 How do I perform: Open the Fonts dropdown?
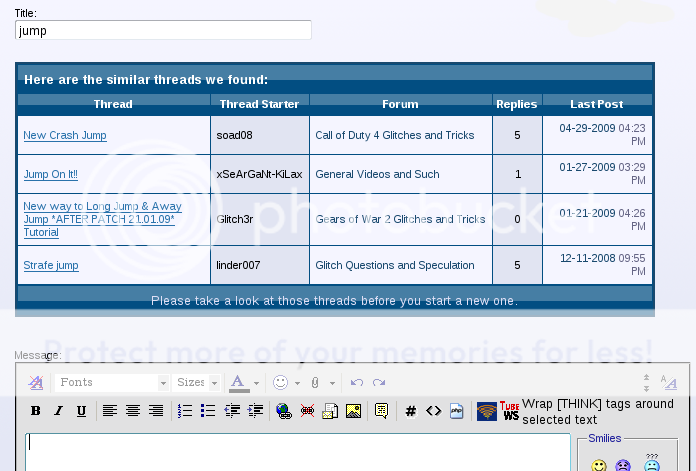112,382
